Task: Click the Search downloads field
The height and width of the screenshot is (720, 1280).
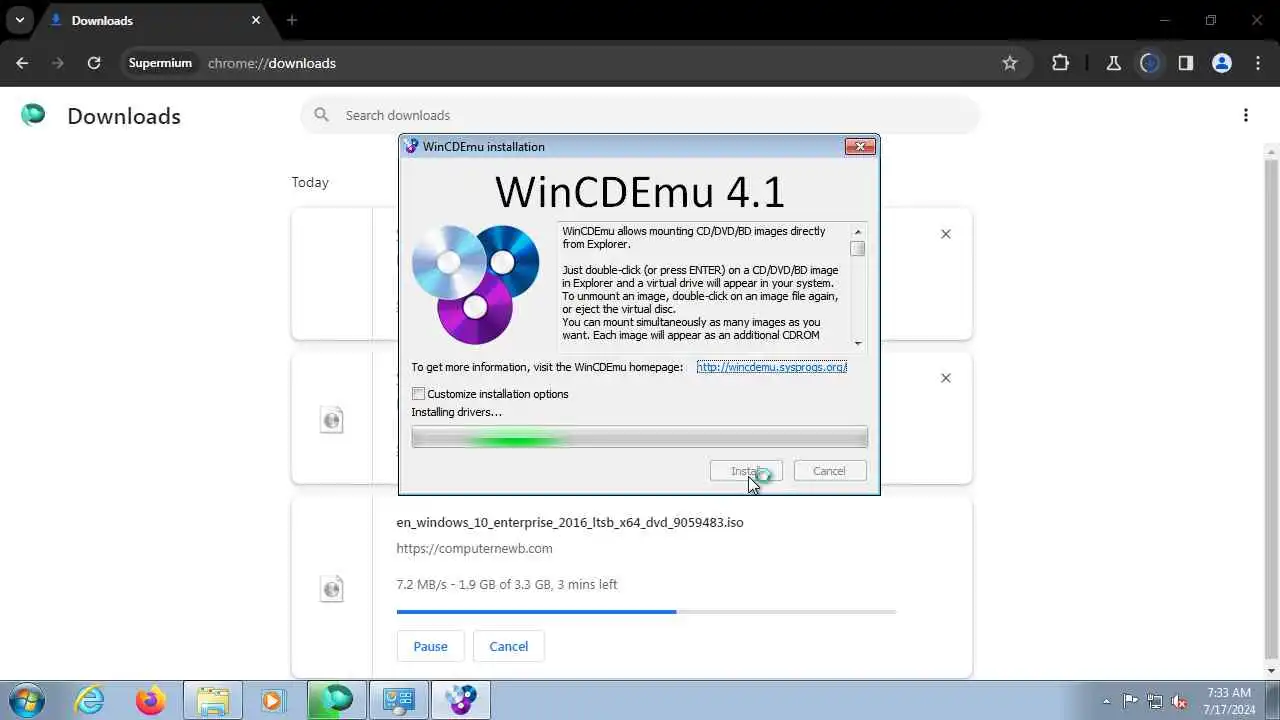Action: (640, 115)
